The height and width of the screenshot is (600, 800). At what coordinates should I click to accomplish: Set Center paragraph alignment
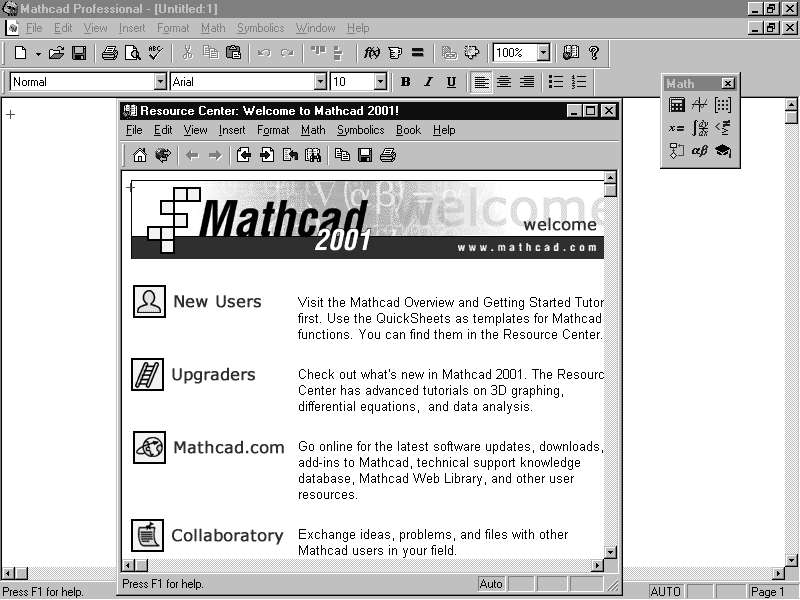coord(504,82)
